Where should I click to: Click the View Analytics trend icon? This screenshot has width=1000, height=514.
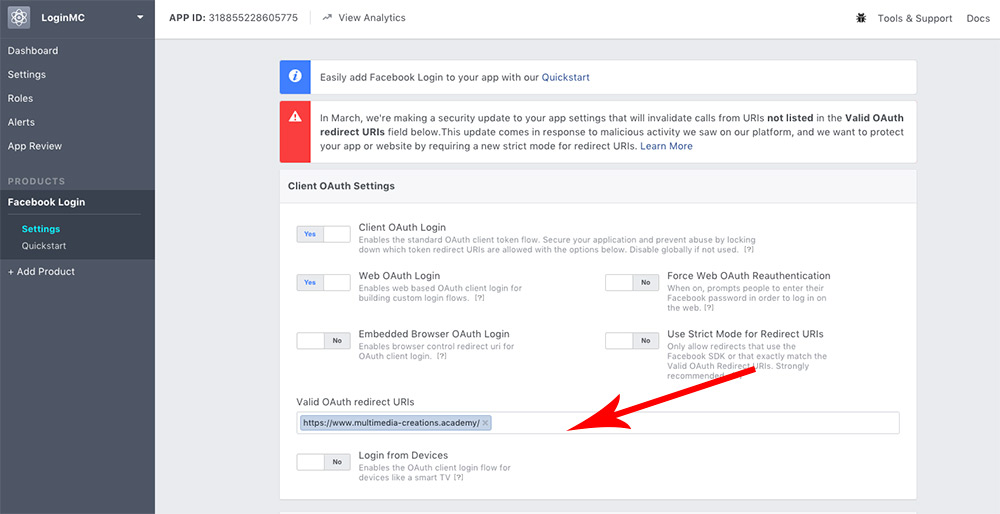(327, 18)
